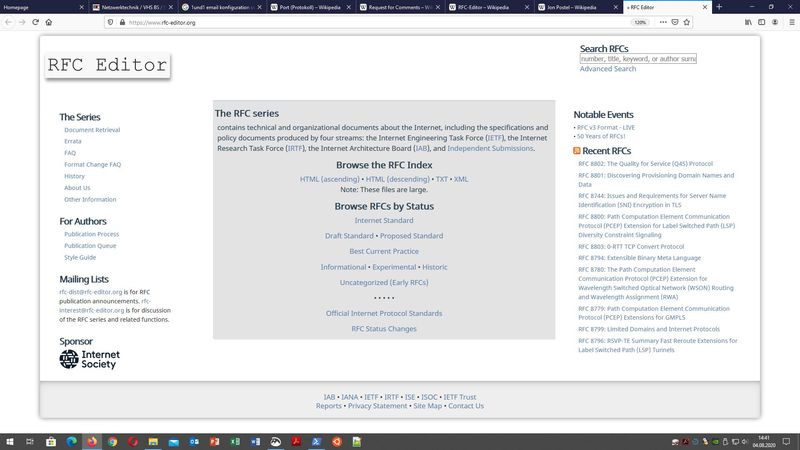Screen dimensions: 800x450
Task: Open RFC 8803 0-RTT TCP Convert link
Action: (631, 246)
